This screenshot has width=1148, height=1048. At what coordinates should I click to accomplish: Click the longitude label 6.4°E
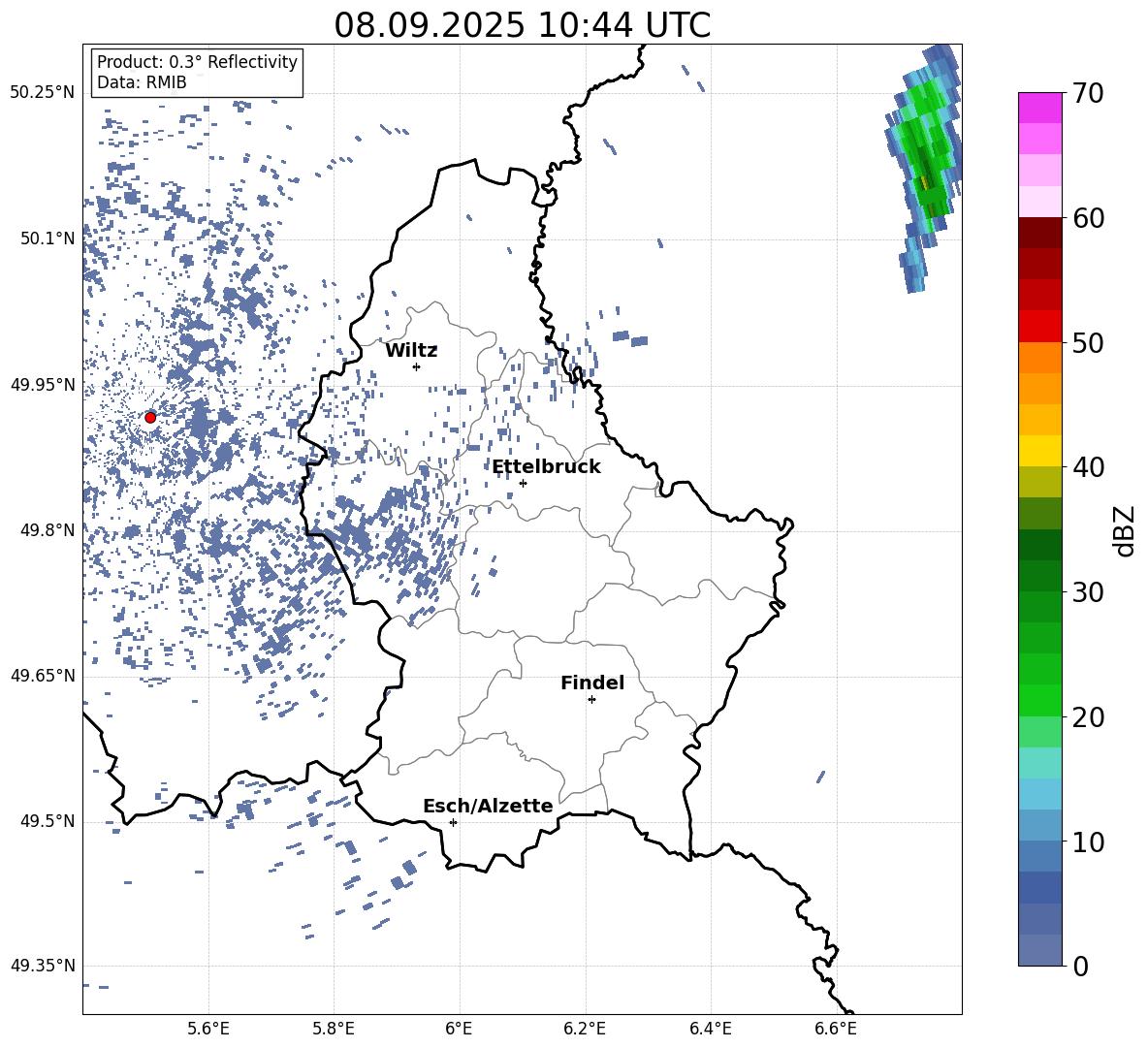click(x=711, y=1029)
